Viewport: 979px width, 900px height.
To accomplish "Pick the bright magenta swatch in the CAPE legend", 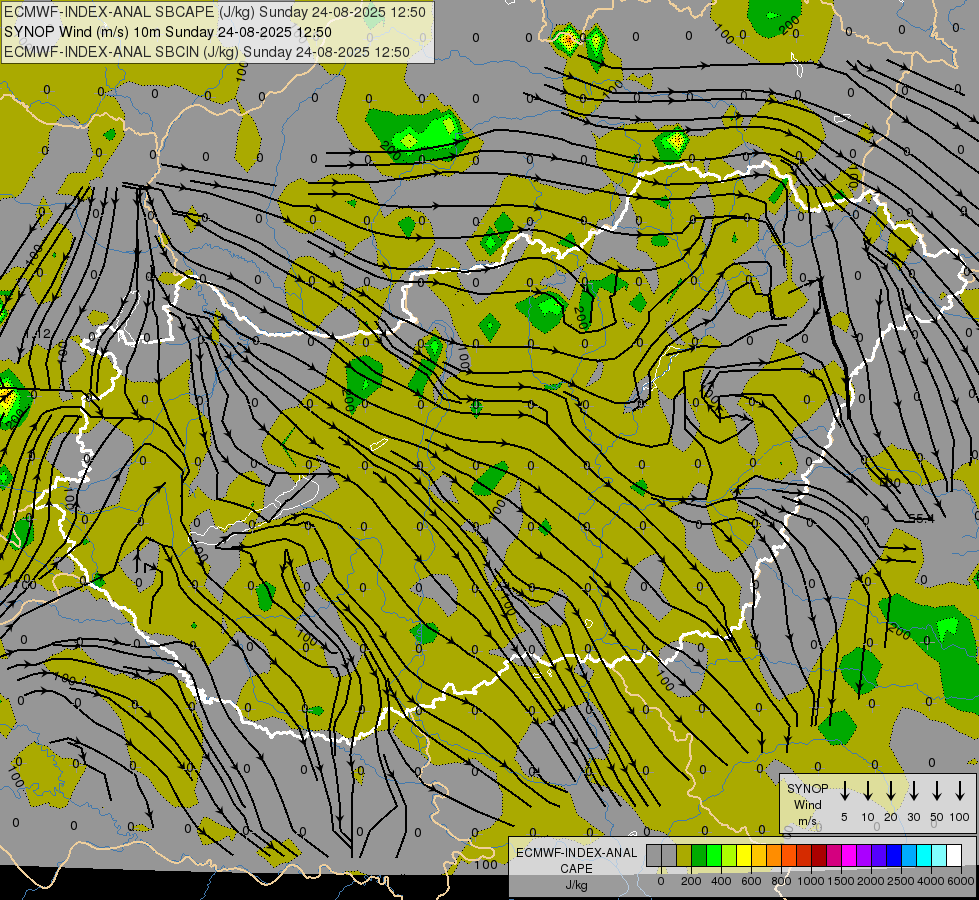I will [849, 855].
